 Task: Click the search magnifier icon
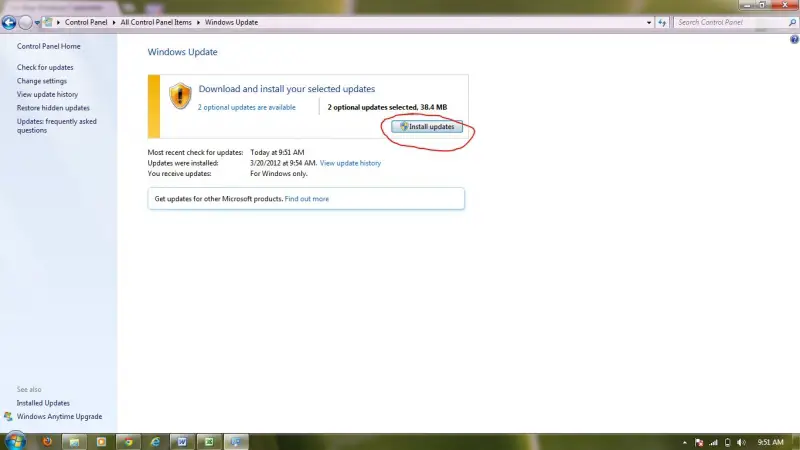(x=792, y=22)
